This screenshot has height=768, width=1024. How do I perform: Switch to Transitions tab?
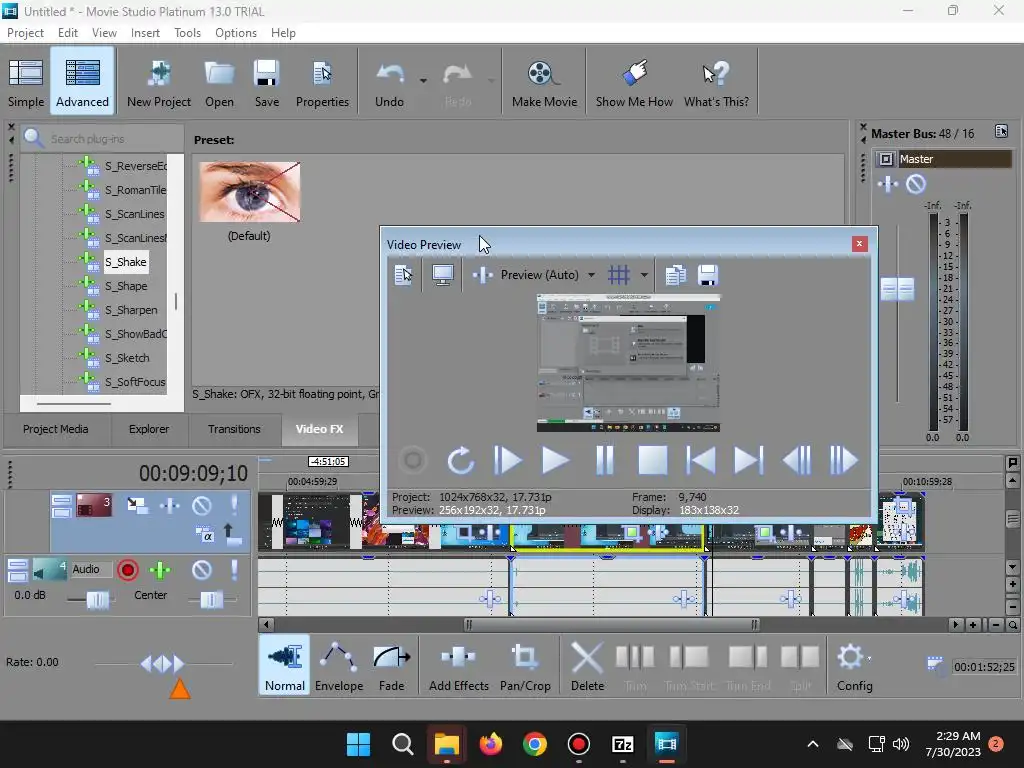(x=234, y=429)
